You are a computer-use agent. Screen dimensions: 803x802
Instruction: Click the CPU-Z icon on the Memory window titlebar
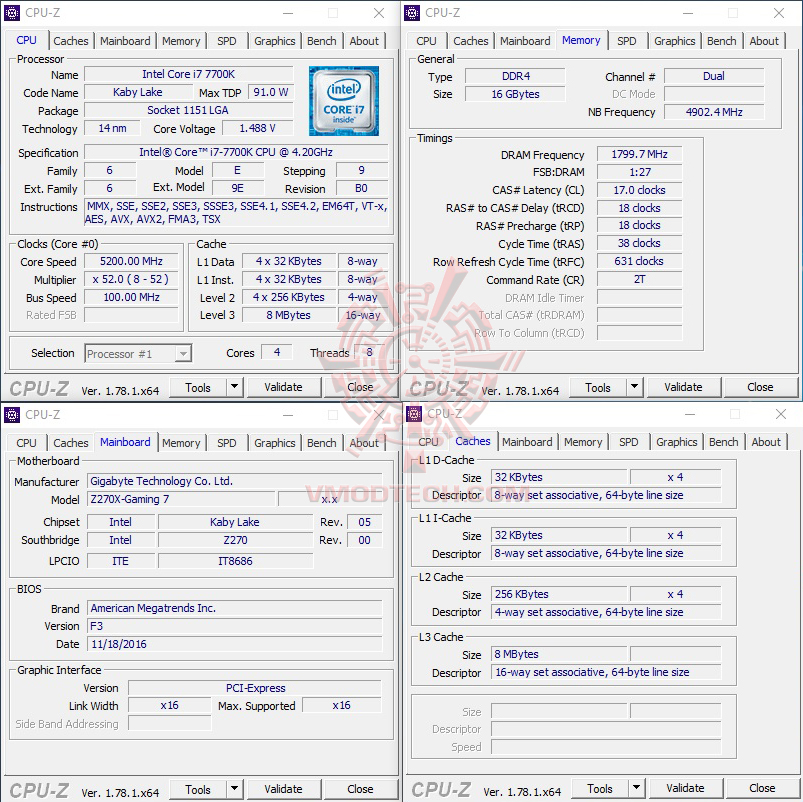[413, 13]
